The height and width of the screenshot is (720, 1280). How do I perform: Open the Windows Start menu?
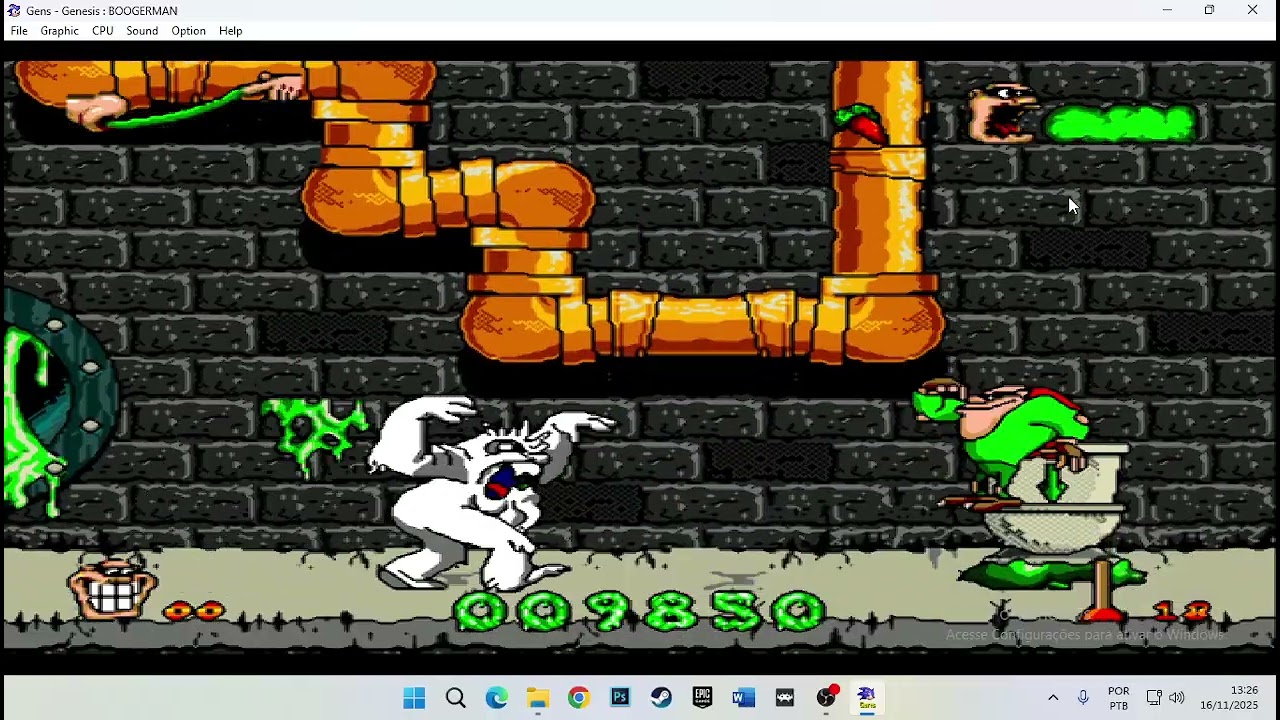click(414, 698)
